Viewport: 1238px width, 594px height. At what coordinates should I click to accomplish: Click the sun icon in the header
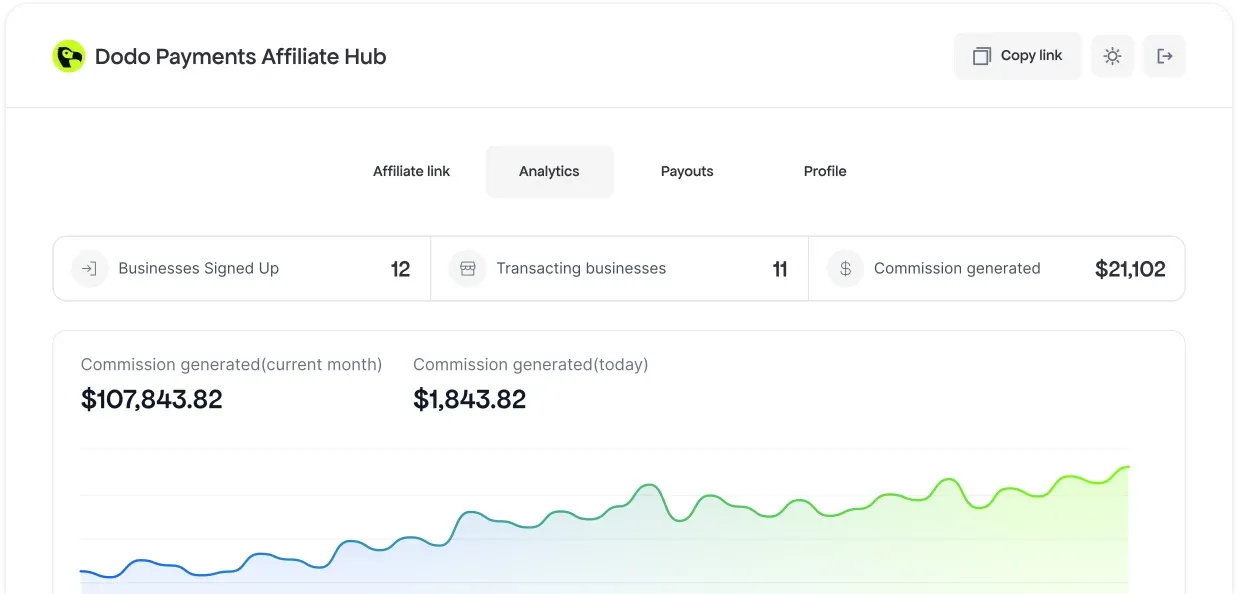pos(1112,56)
